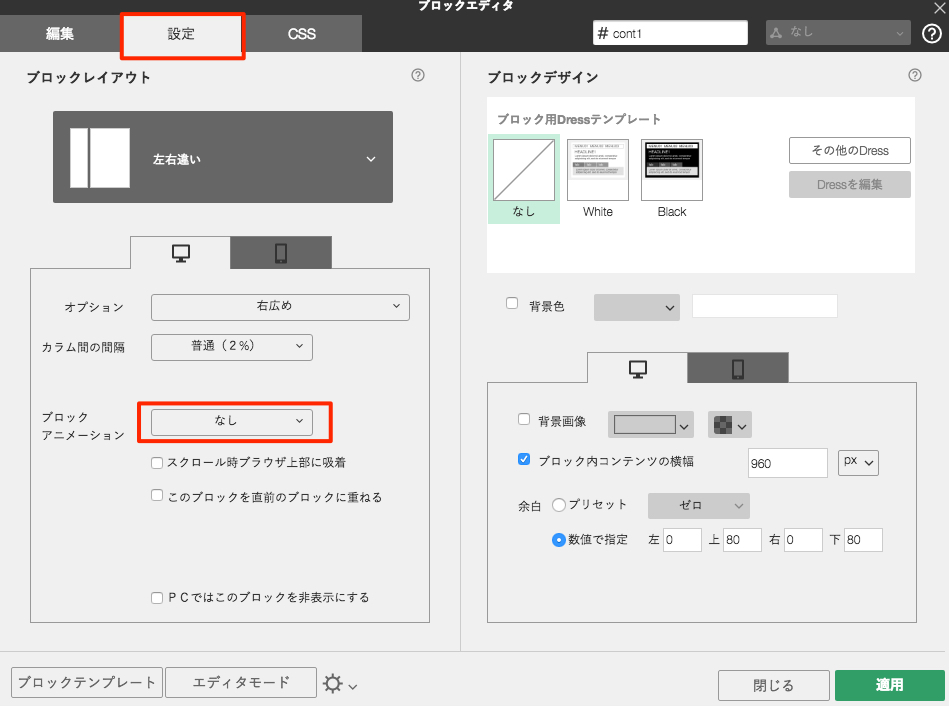This screenshot has height=706, width=949.
Task: Select the プリセット margin radio button
Action: [559, 504]
